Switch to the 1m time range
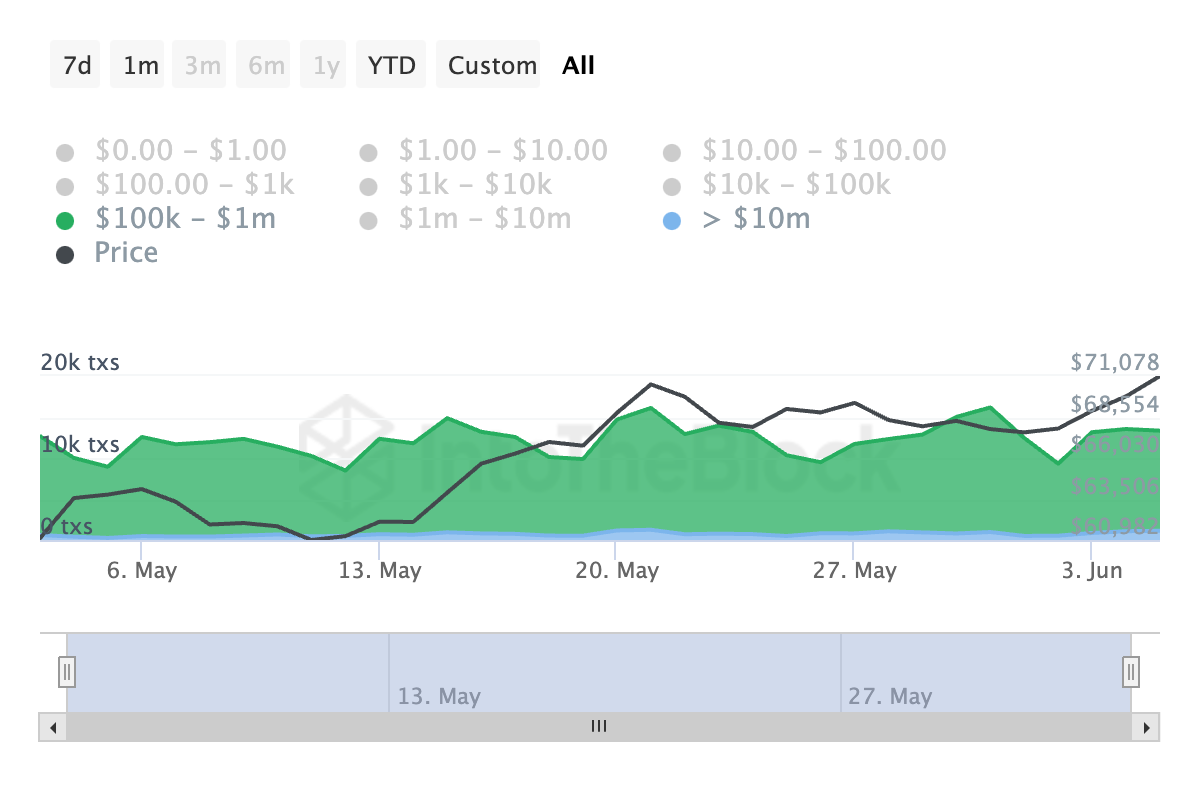Viewport: 1200px width, 800px height. [141, 66]
